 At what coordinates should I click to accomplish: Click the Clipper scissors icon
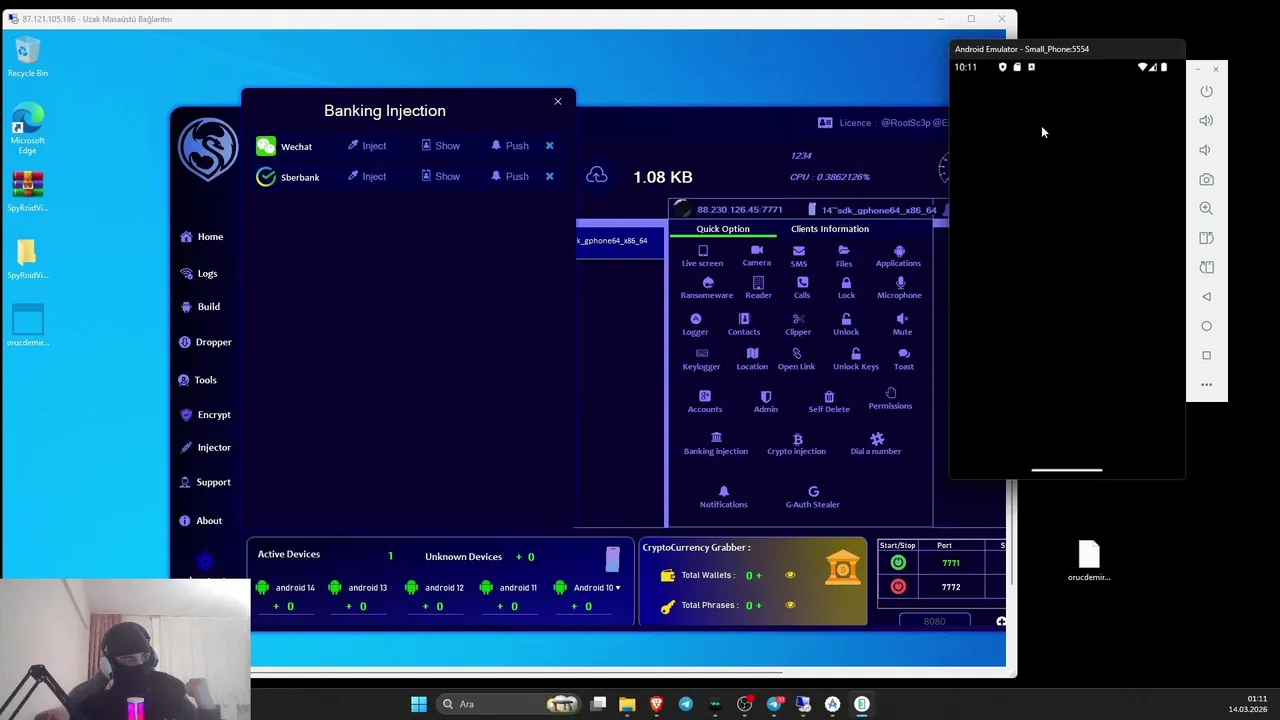(x=798, y=319)
